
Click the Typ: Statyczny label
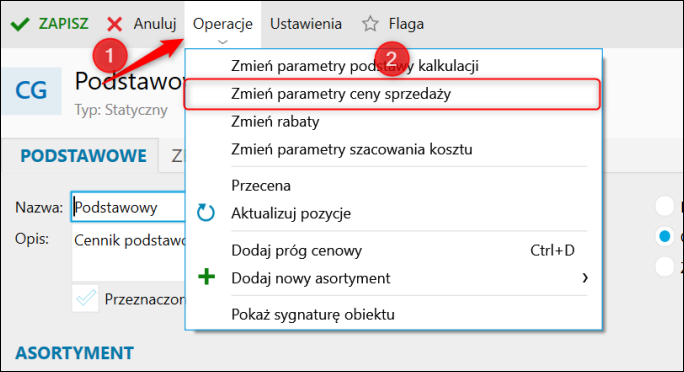point(121,110)
